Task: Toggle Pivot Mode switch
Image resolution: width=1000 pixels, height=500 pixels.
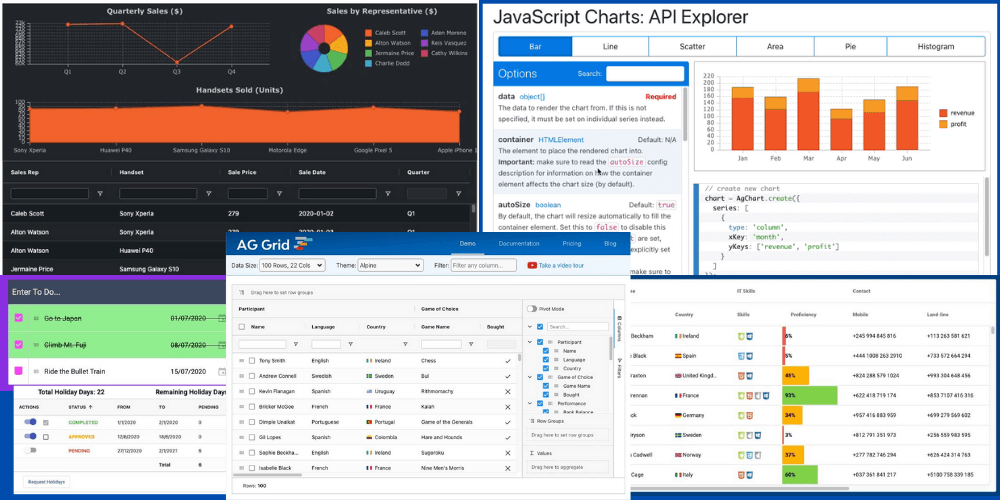Action: pyautogui.click(x=532, y=309)
